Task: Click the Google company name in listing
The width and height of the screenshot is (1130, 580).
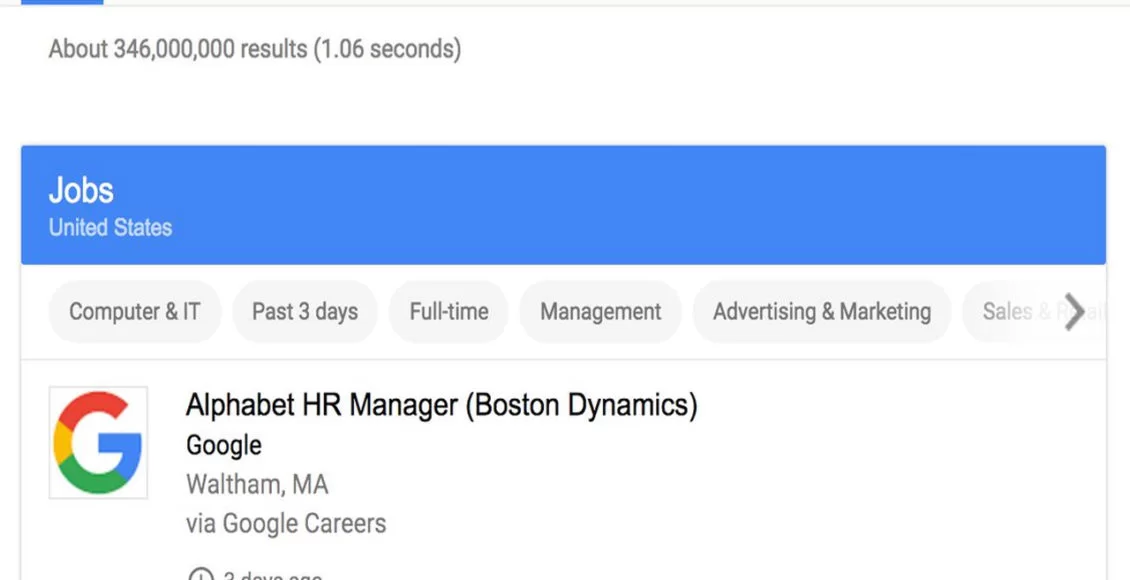Action: tap(224, 445)
